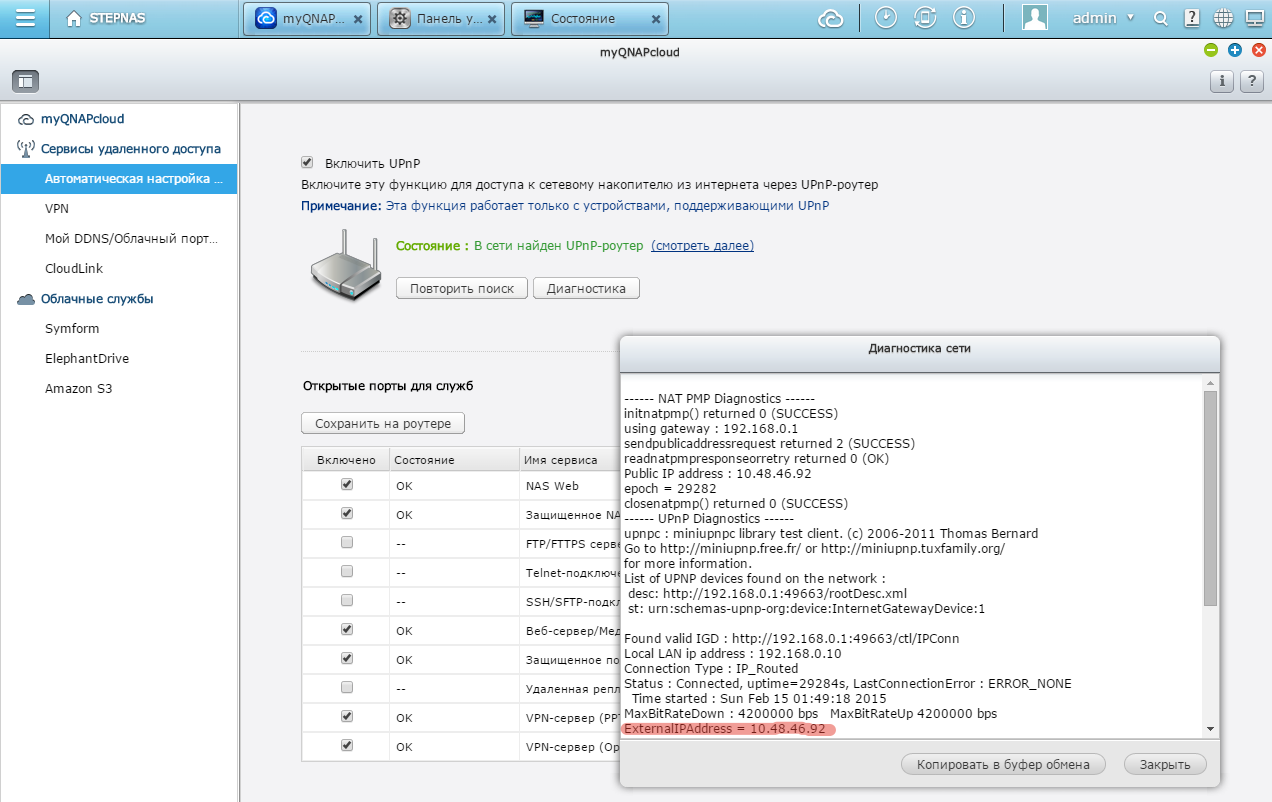Open the admin user dropdown

[x=1103, y=18]
